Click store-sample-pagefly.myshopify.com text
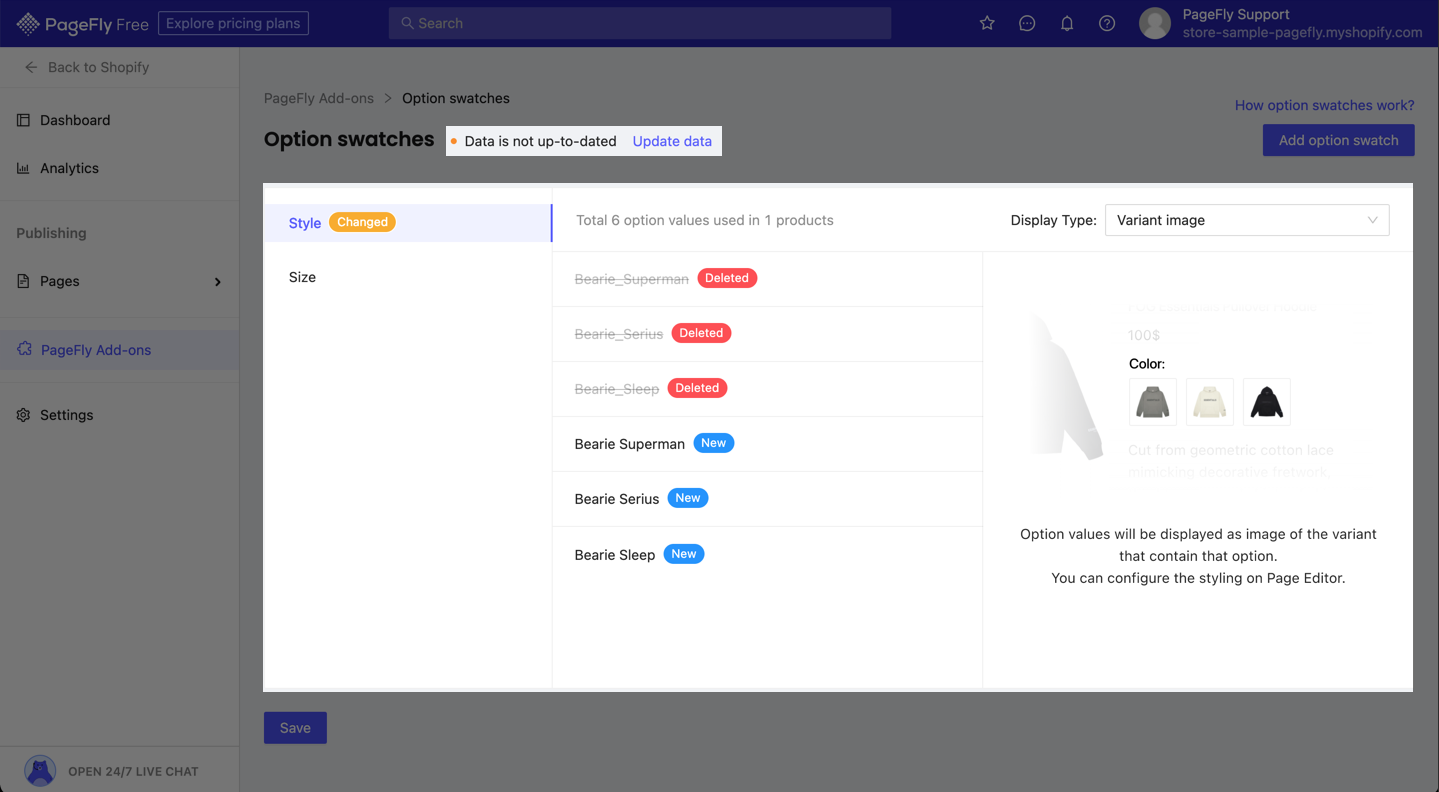This screenshot has height=792, width=1439. [1302, 32]
